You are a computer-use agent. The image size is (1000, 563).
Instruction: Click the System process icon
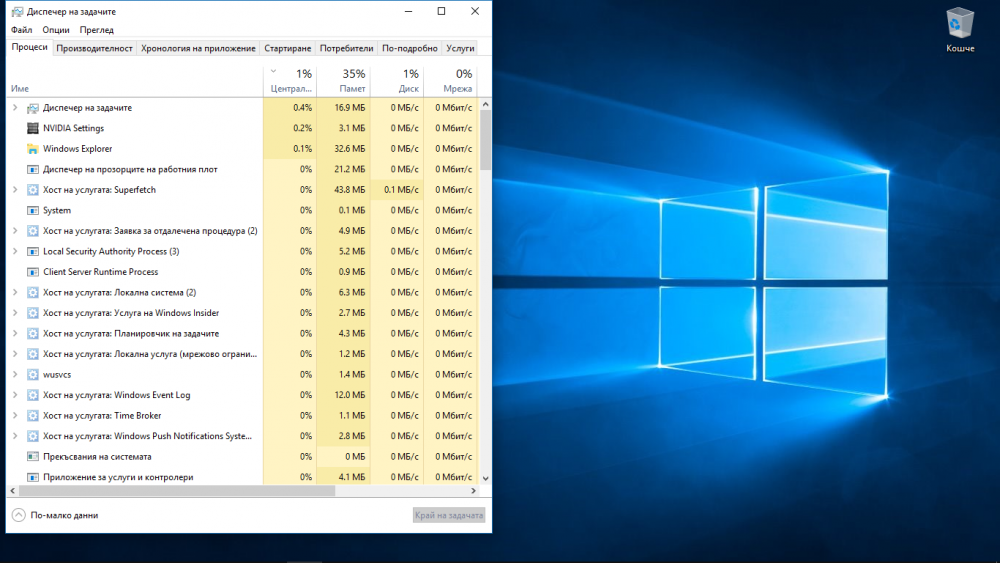pos(33,210)
